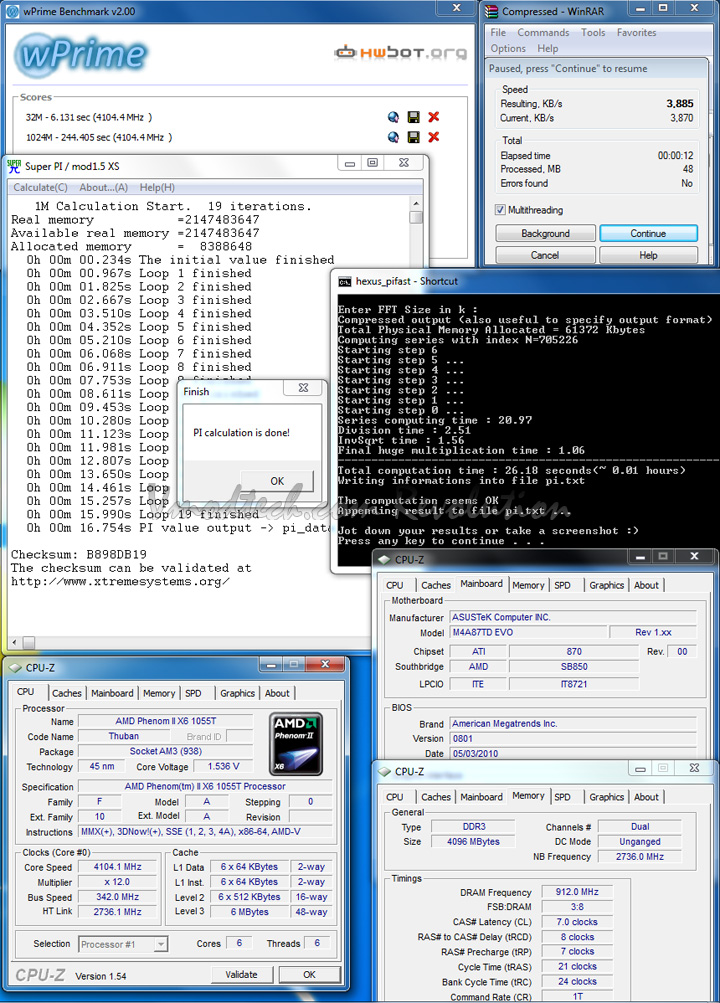Click the BIOS Version 0801 field

pyautogui.click(x=573, y=739)
